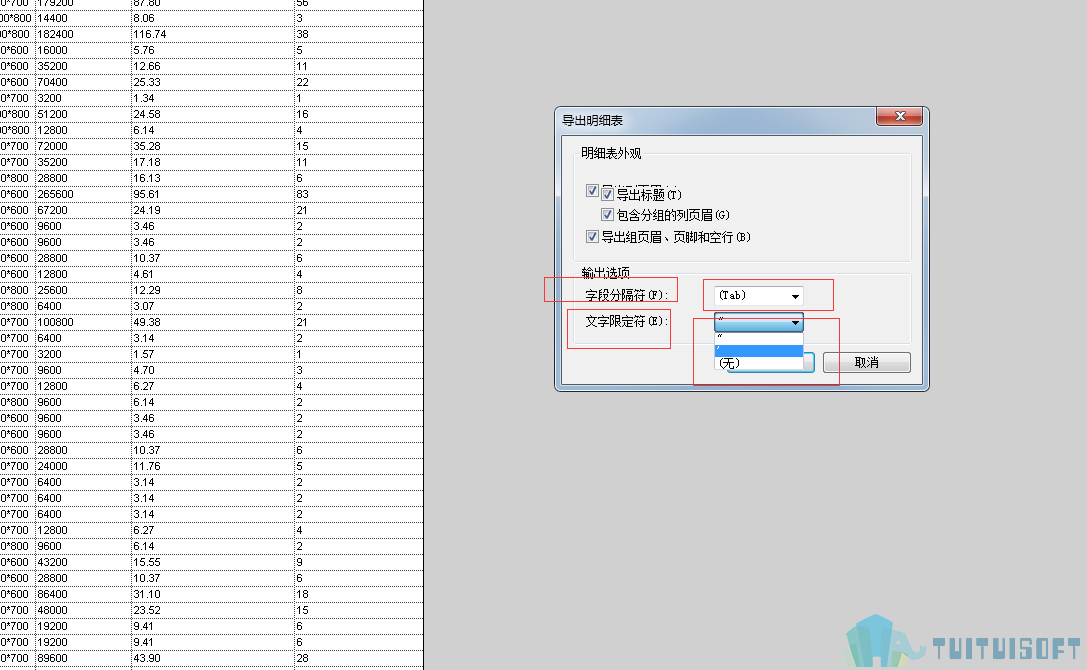Select the cell containing 100800
This screenshot has width=1087, height=670.
click(x=83, y=322)
